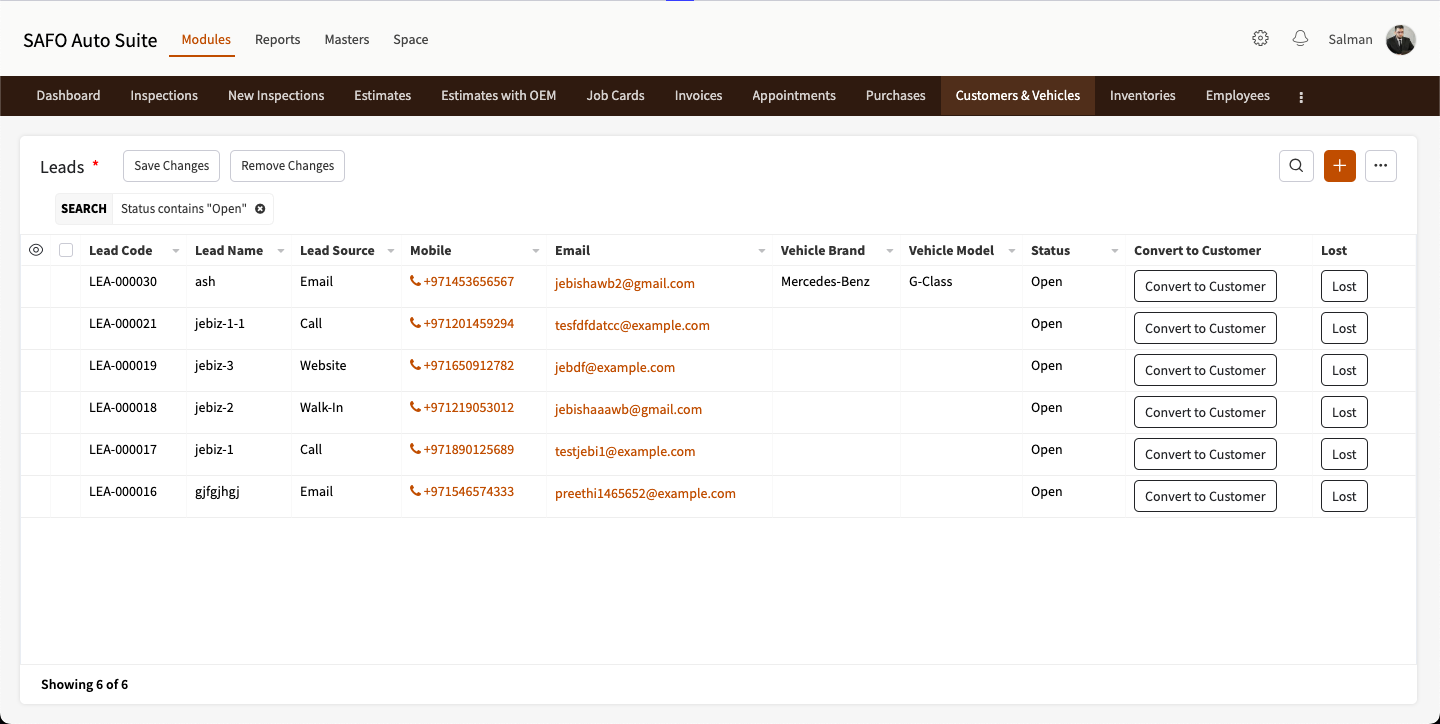Save Changes to the leads list

(171, 165)
